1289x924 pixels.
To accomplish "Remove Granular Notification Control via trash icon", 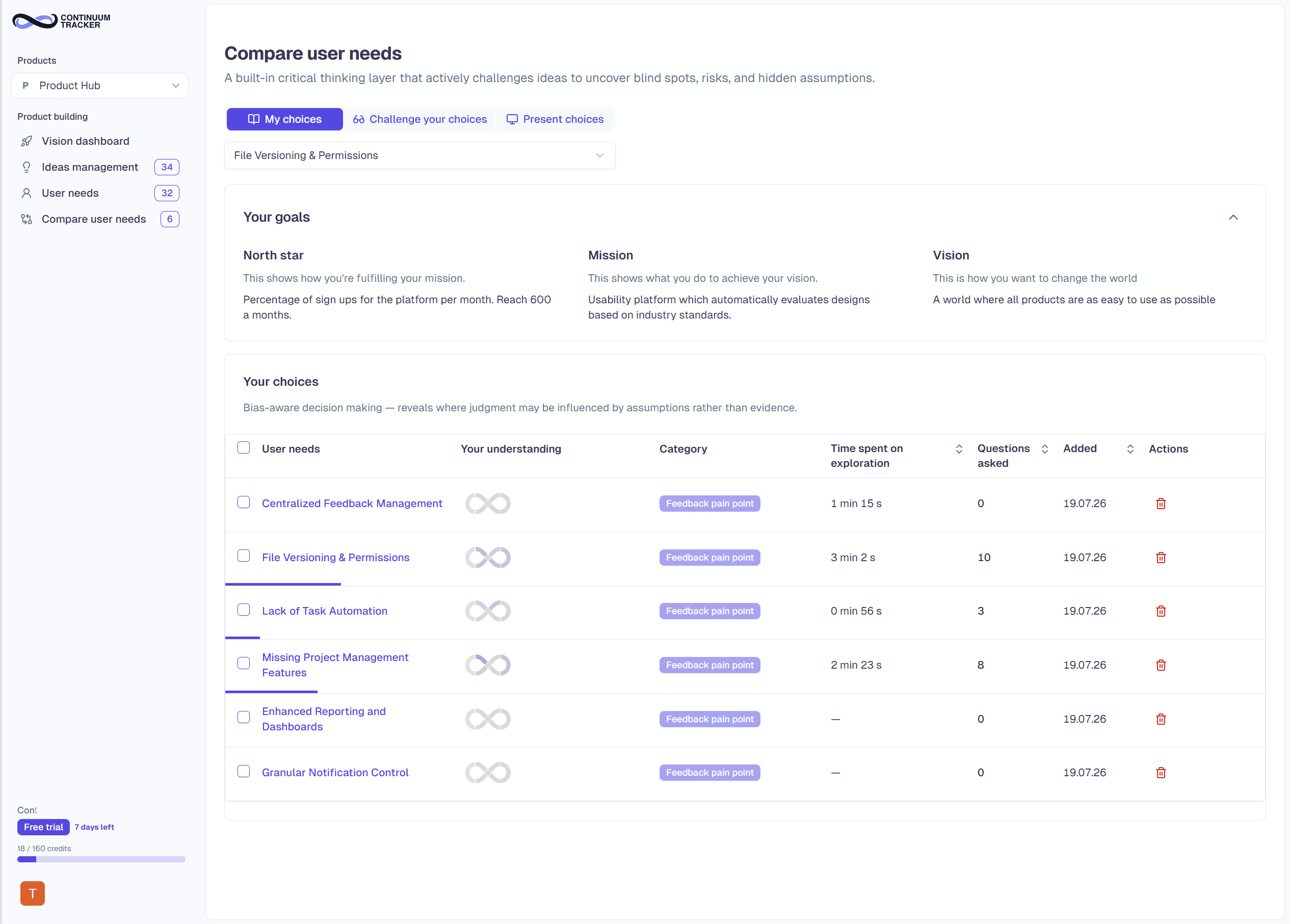I will click(1161, 772).
